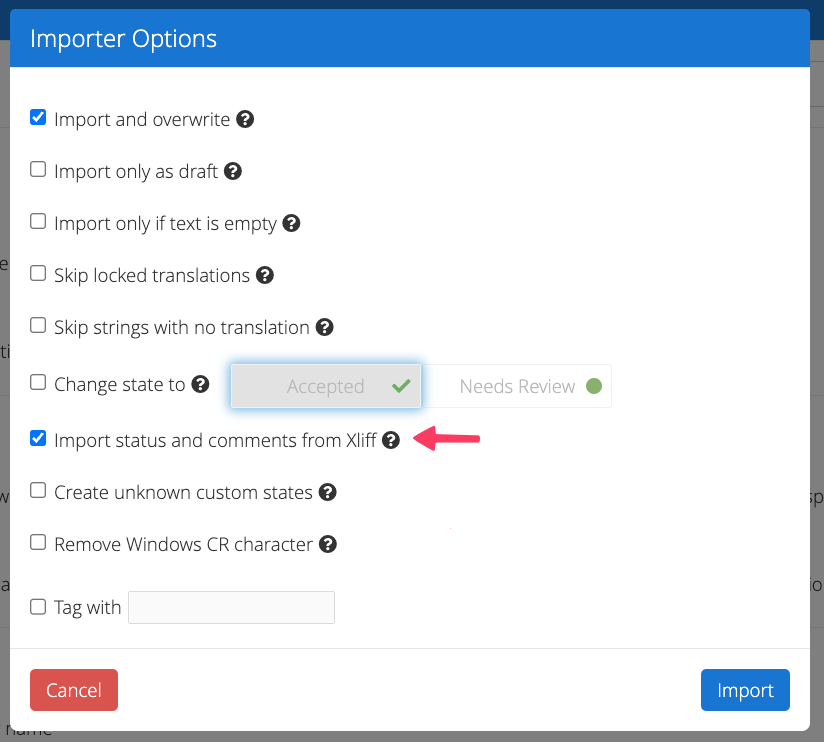Screen dimensions: 824x742
Task: Open help next to Skip strings with no translation
Action: [325, 327]
